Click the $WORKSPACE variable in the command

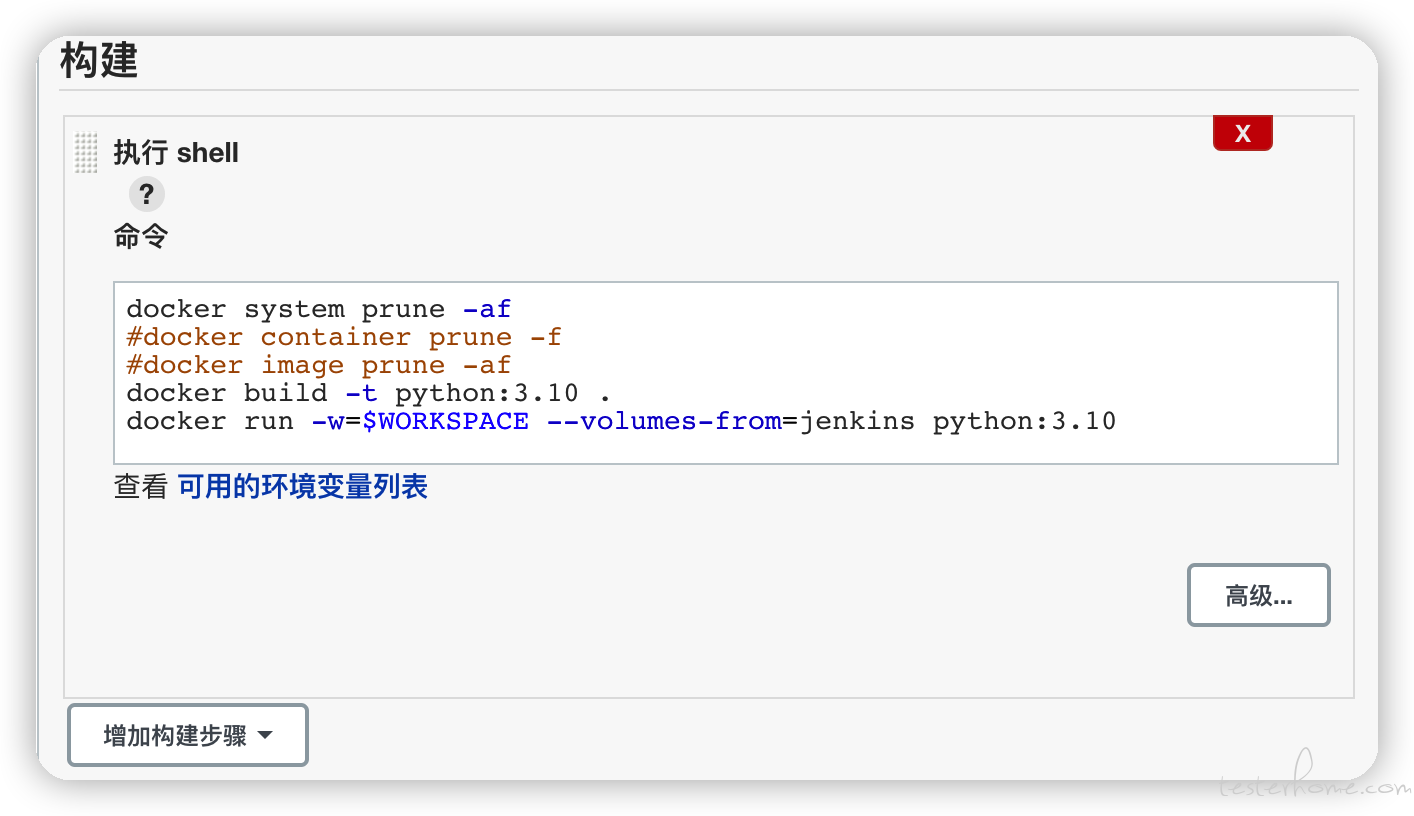[x=445, y=421]
